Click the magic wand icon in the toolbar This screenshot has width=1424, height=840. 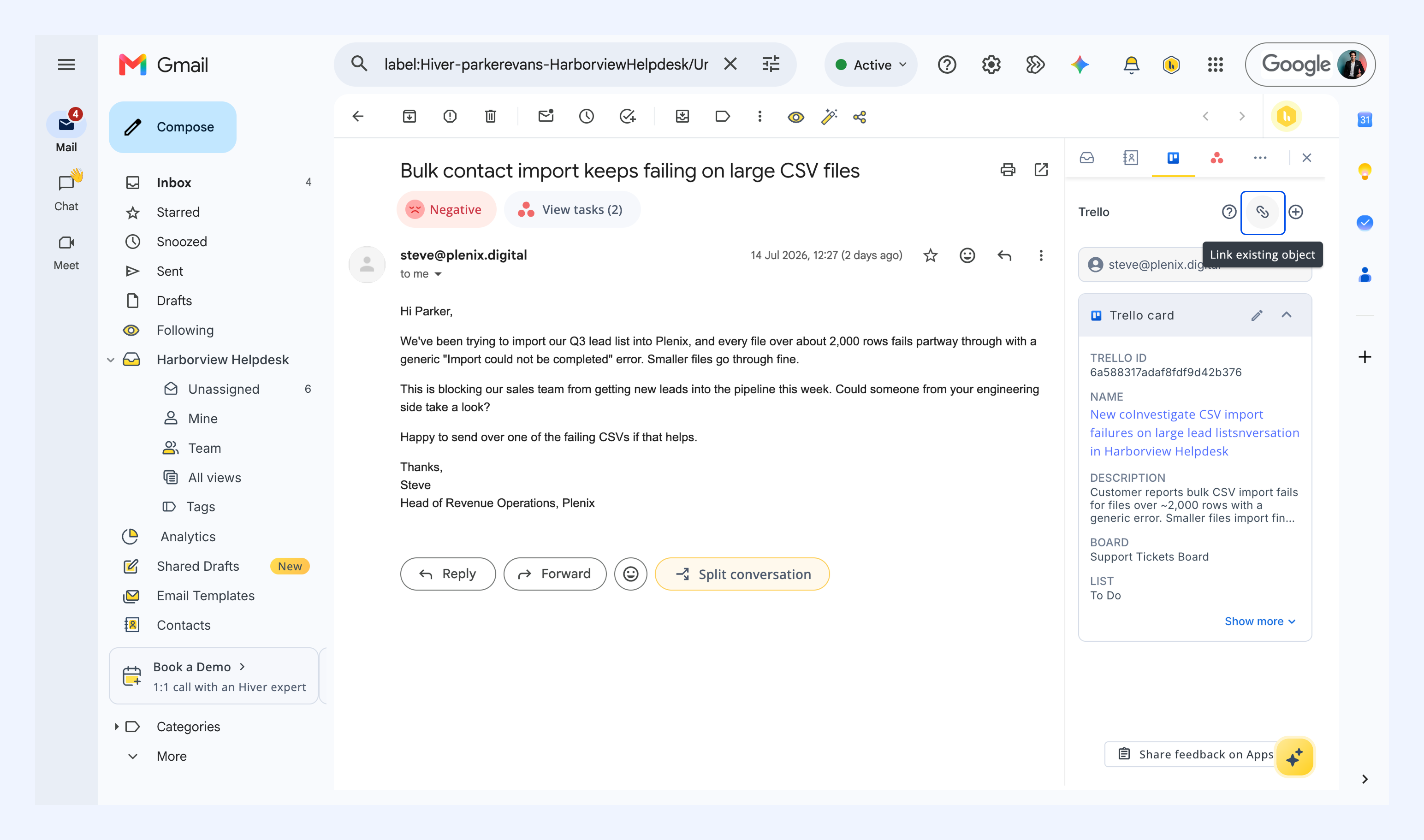[x=829, y=117]
